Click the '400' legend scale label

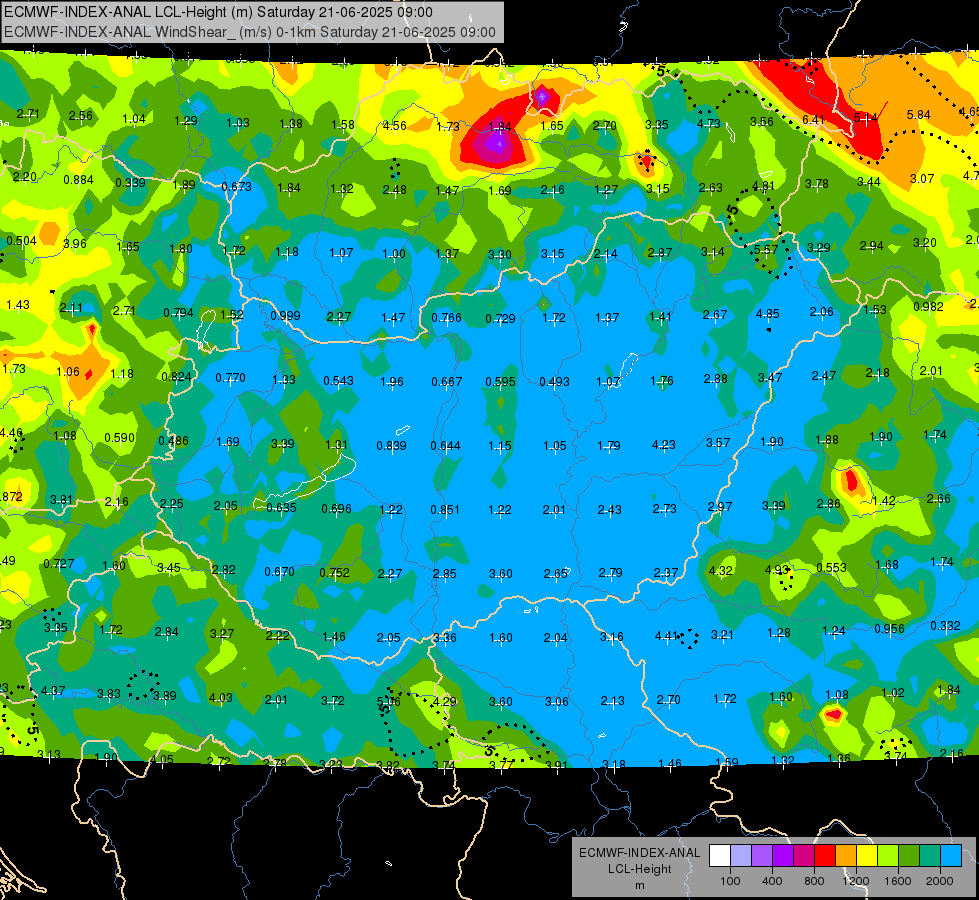tap(772, 881)
